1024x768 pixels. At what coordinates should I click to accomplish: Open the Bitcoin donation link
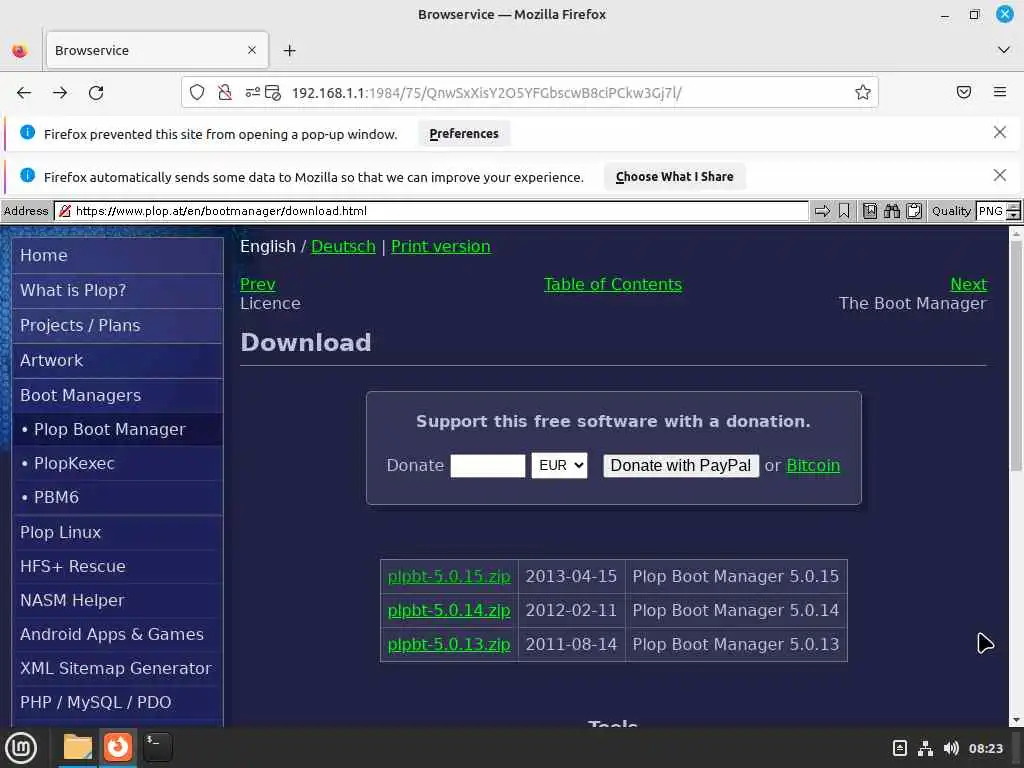coord(813,466)
